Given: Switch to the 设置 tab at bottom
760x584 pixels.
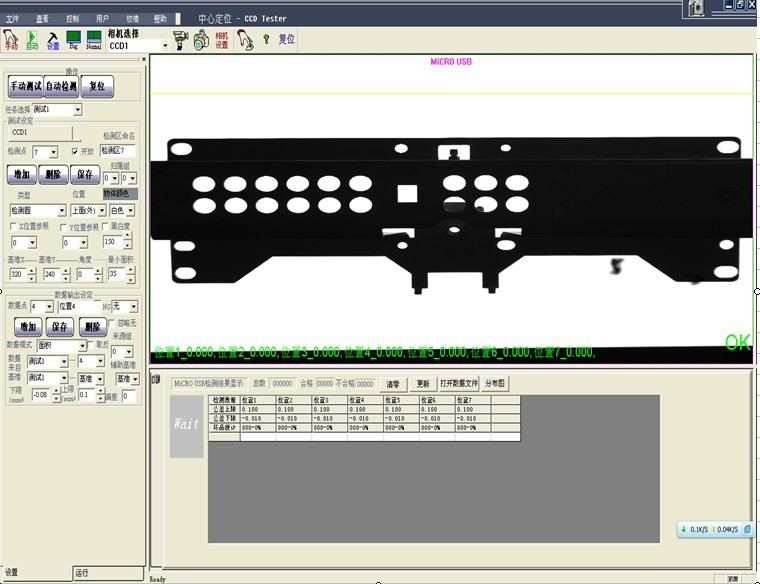Looking at the screenshot, I should (36, 573).
